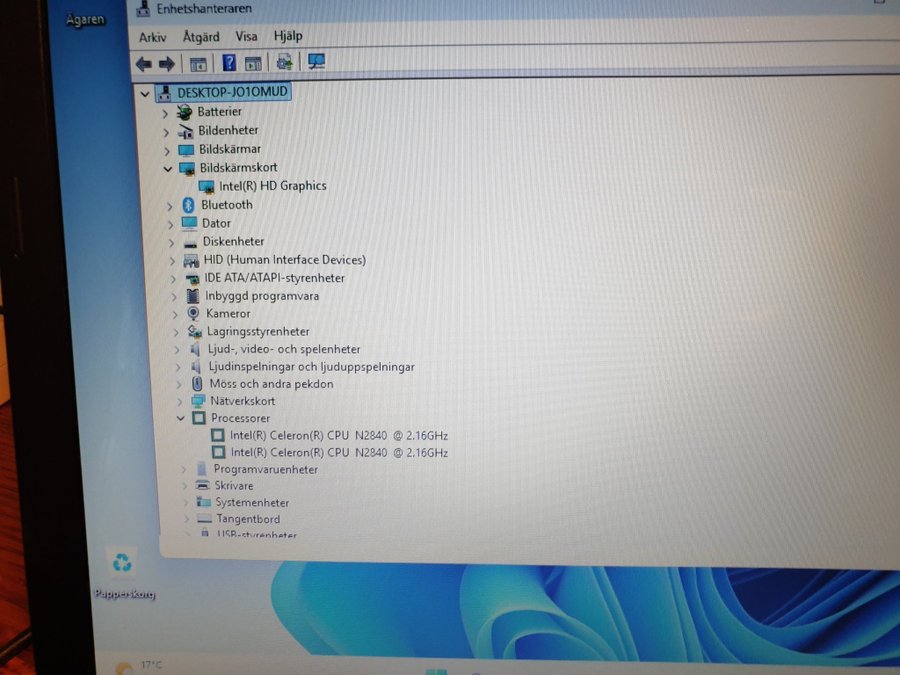
Task: Select the Lagringsstyrenheter label
Action: click(258, 331)
